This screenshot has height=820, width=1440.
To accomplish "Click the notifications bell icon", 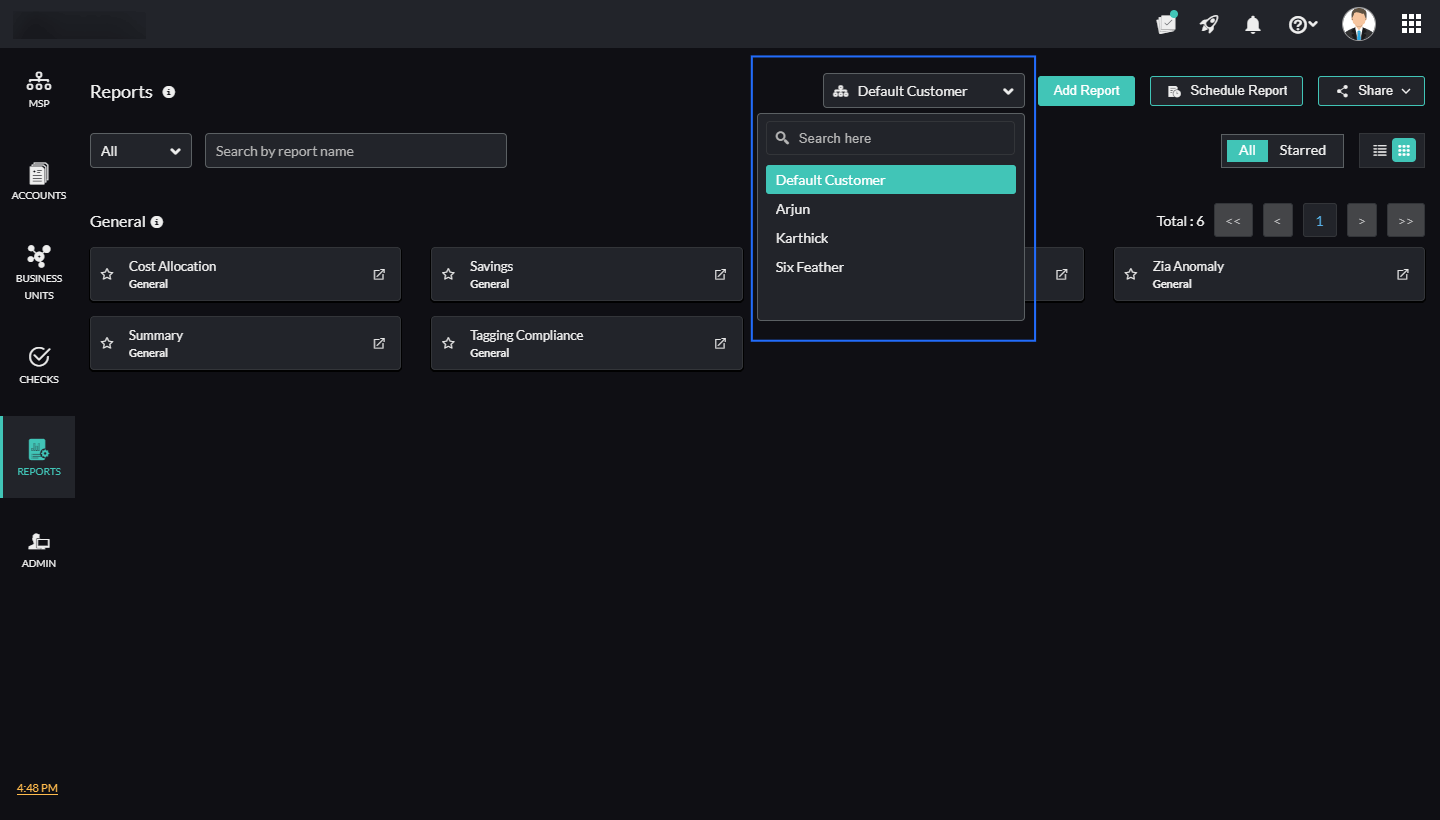I will click(x=1252, y=25).
